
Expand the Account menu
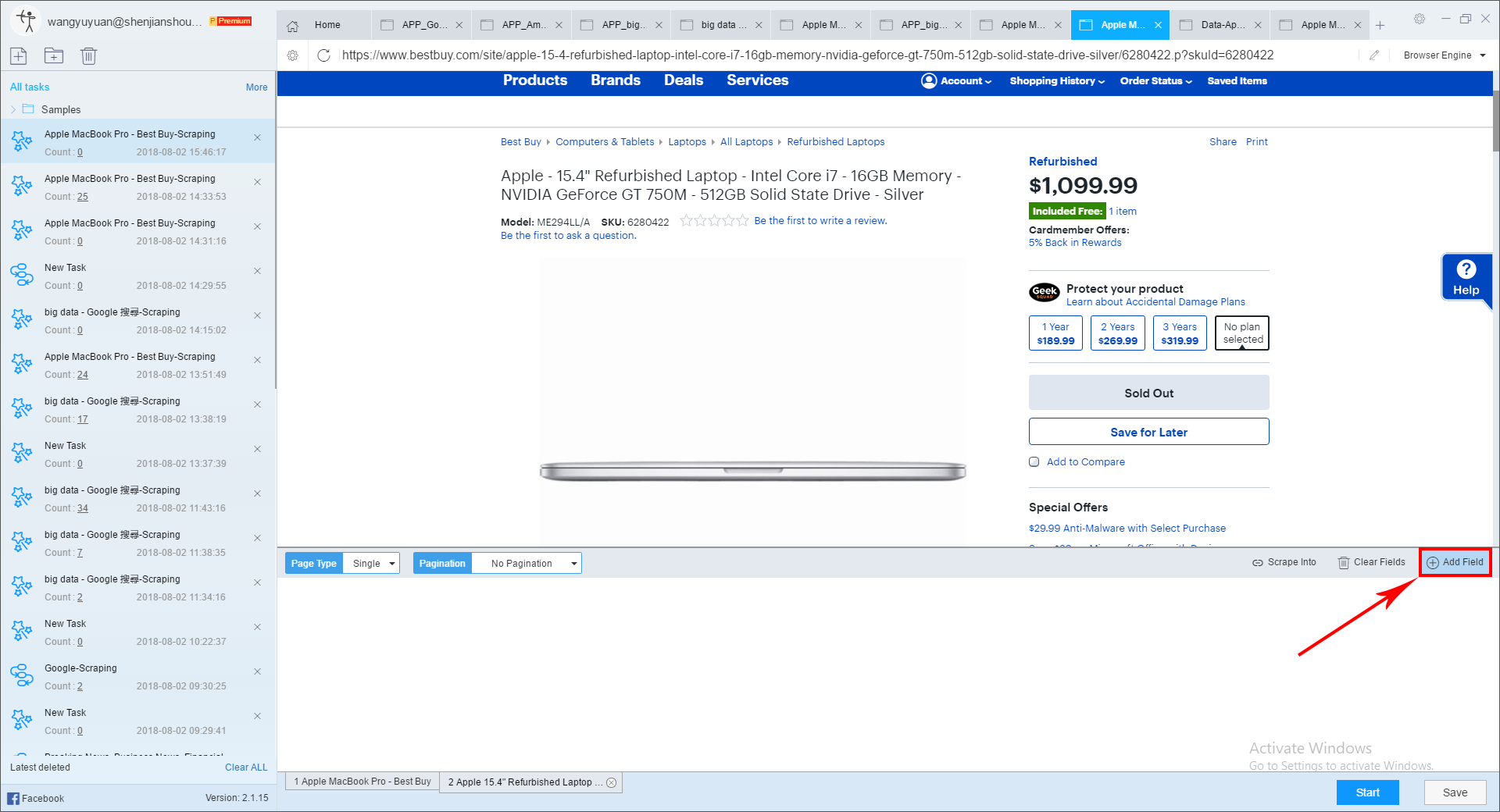pyautogui.click(x=966, y=81)
